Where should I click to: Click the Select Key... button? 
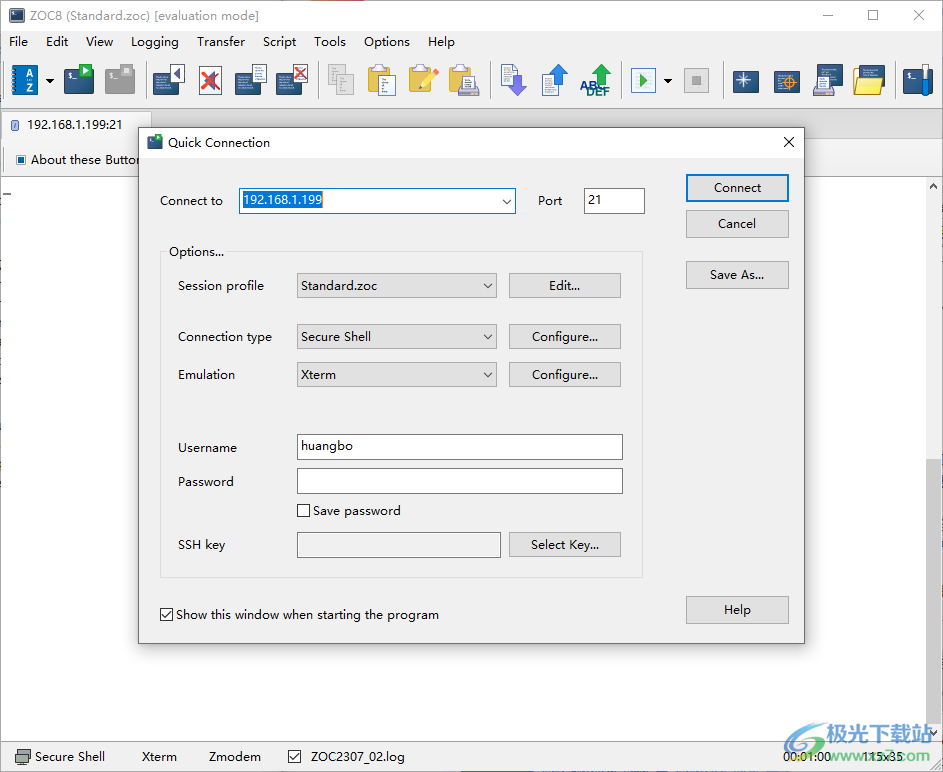coord(564,545)
